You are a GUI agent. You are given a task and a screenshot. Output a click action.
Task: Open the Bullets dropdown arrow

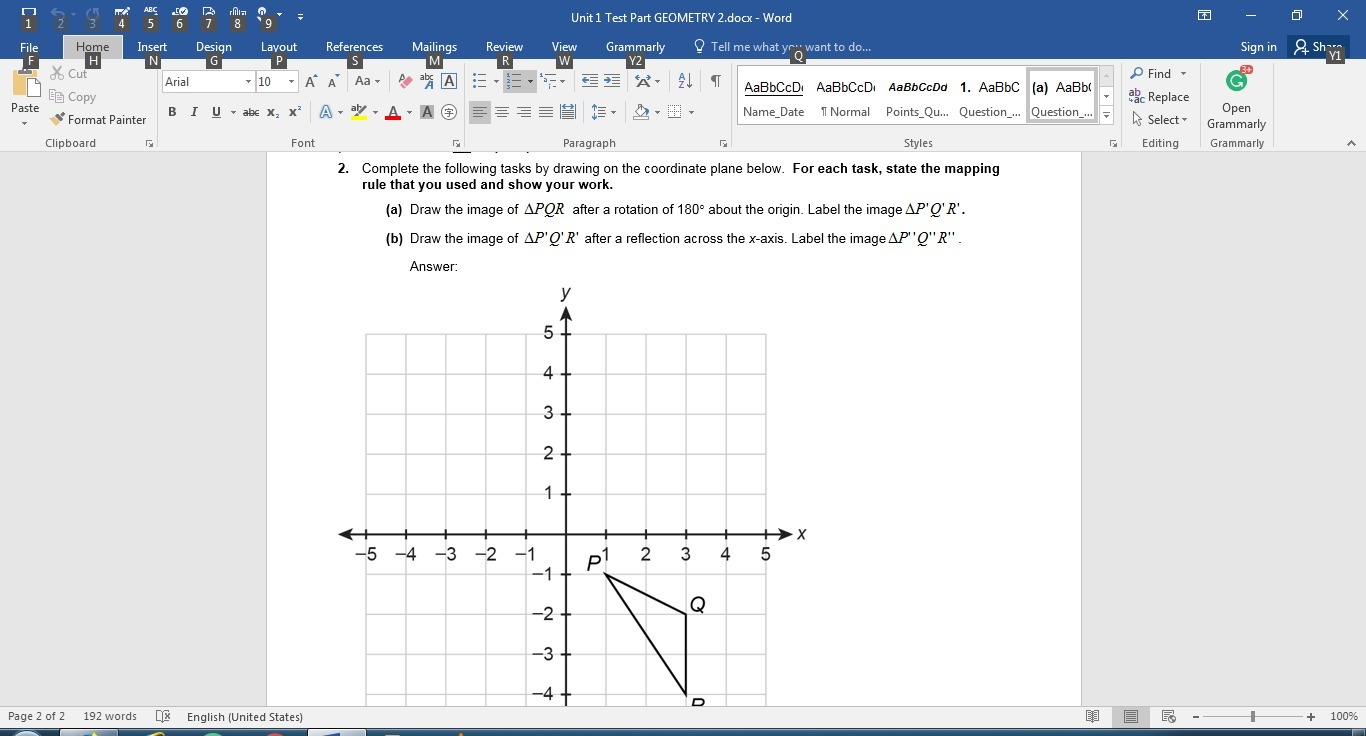496,81
